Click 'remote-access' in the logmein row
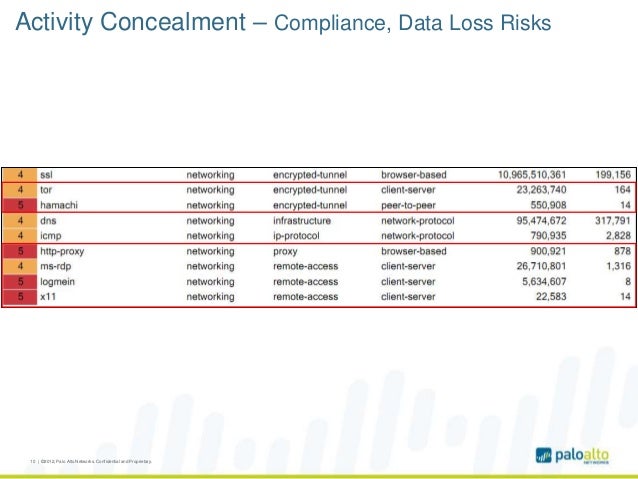 tap(306, 282)
